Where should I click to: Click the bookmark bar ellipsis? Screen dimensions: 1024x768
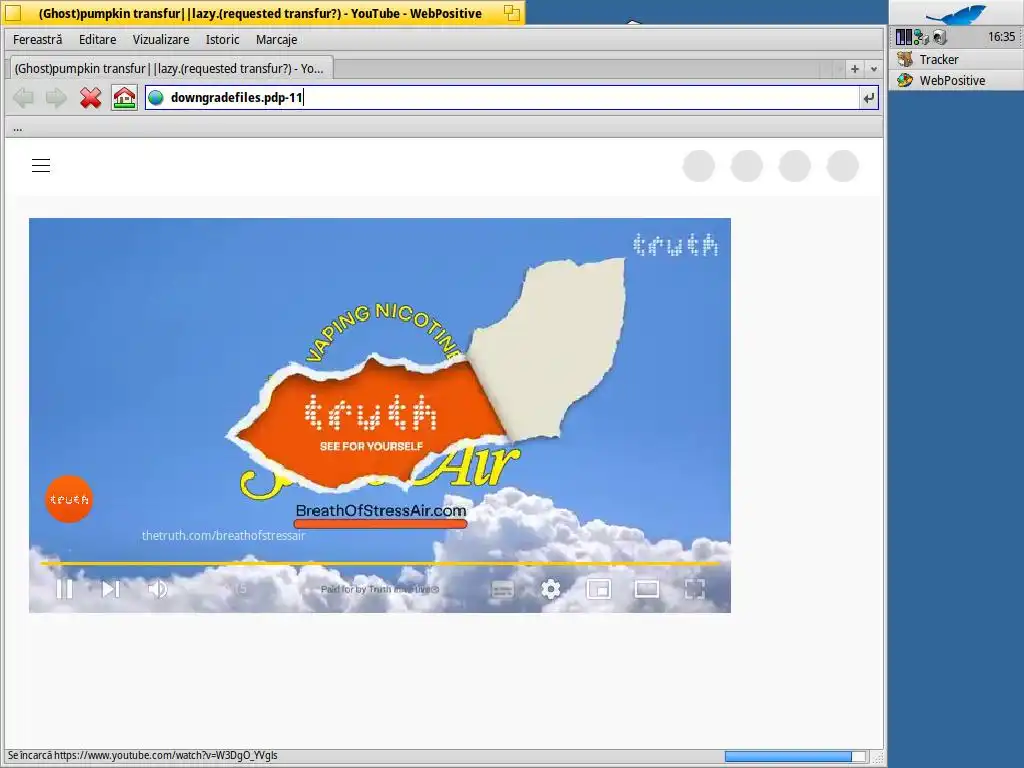point(18,128)
